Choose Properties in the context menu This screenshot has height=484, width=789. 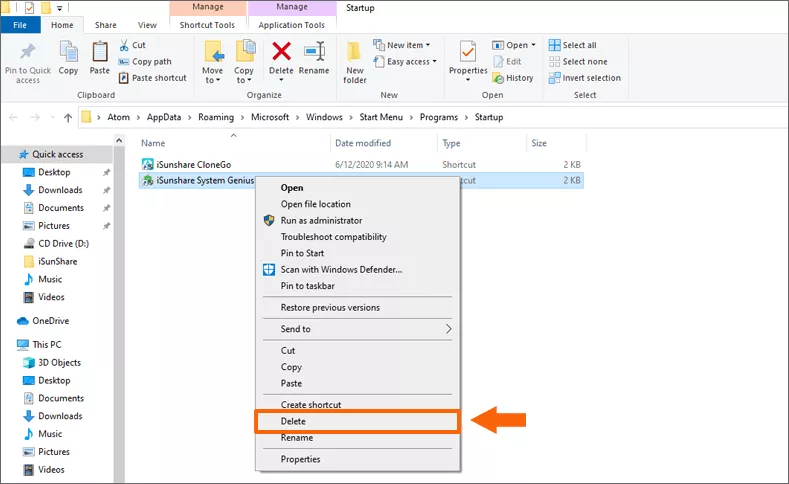[358, 459]
